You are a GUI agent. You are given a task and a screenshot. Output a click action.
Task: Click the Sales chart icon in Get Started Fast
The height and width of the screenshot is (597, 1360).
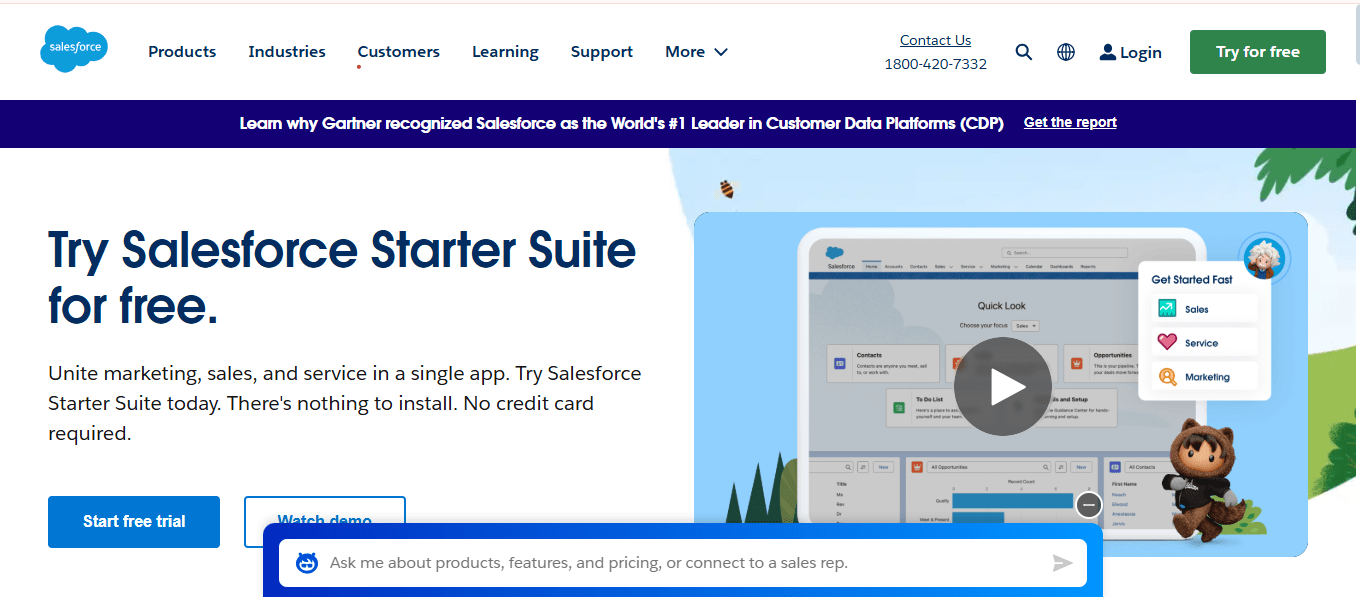[x=1167, y=309]
